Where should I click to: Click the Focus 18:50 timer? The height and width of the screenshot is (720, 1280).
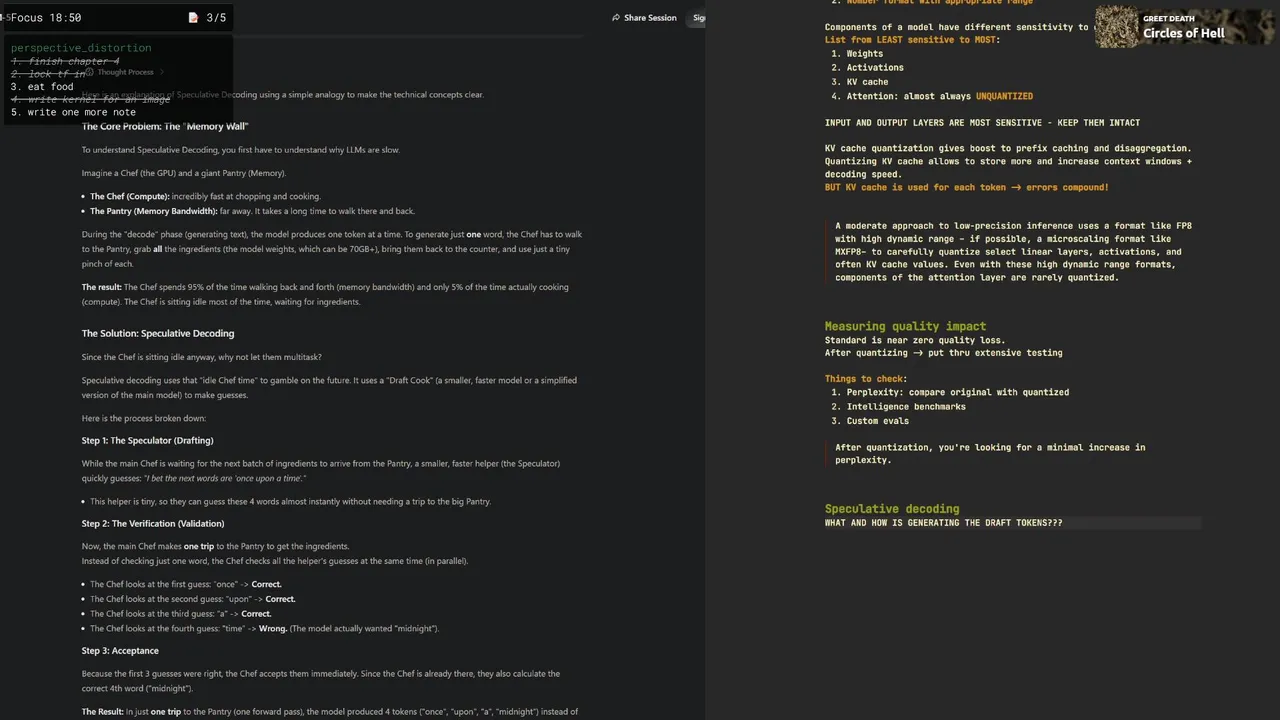coord(45,18)
